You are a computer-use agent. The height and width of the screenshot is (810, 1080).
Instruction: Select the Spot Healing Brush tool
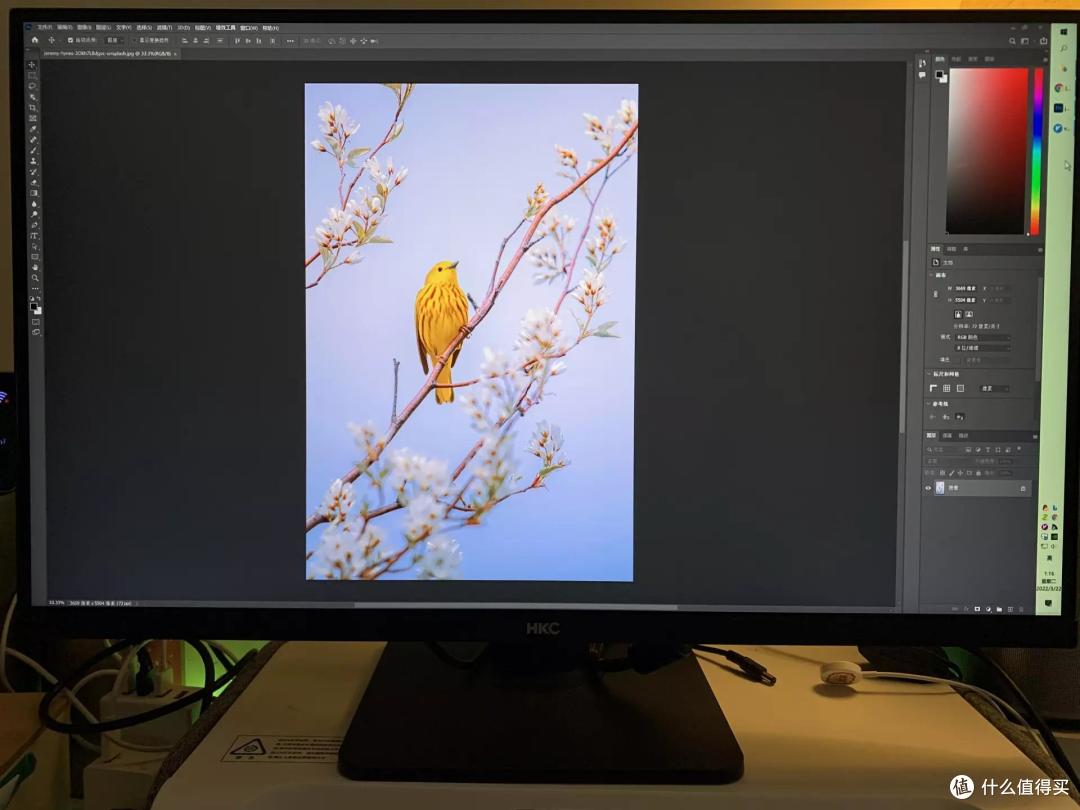point(32,140)
